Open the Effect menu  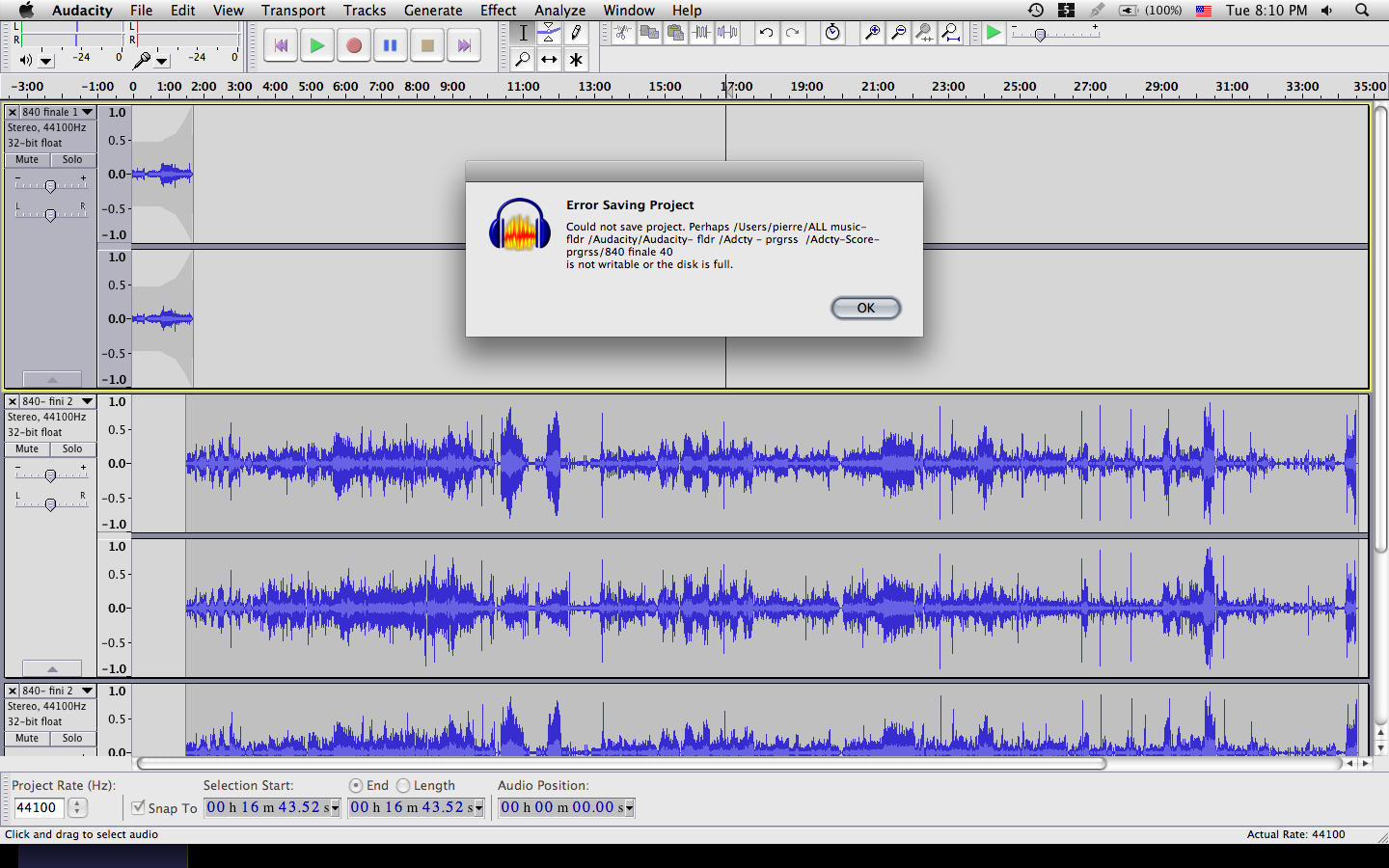(498, 10)
